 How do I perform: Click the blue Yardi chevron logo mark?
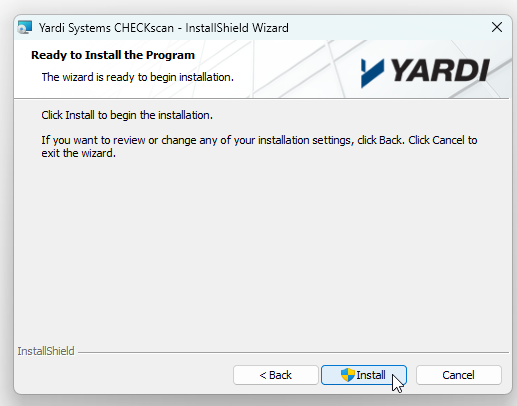(372, 73)
